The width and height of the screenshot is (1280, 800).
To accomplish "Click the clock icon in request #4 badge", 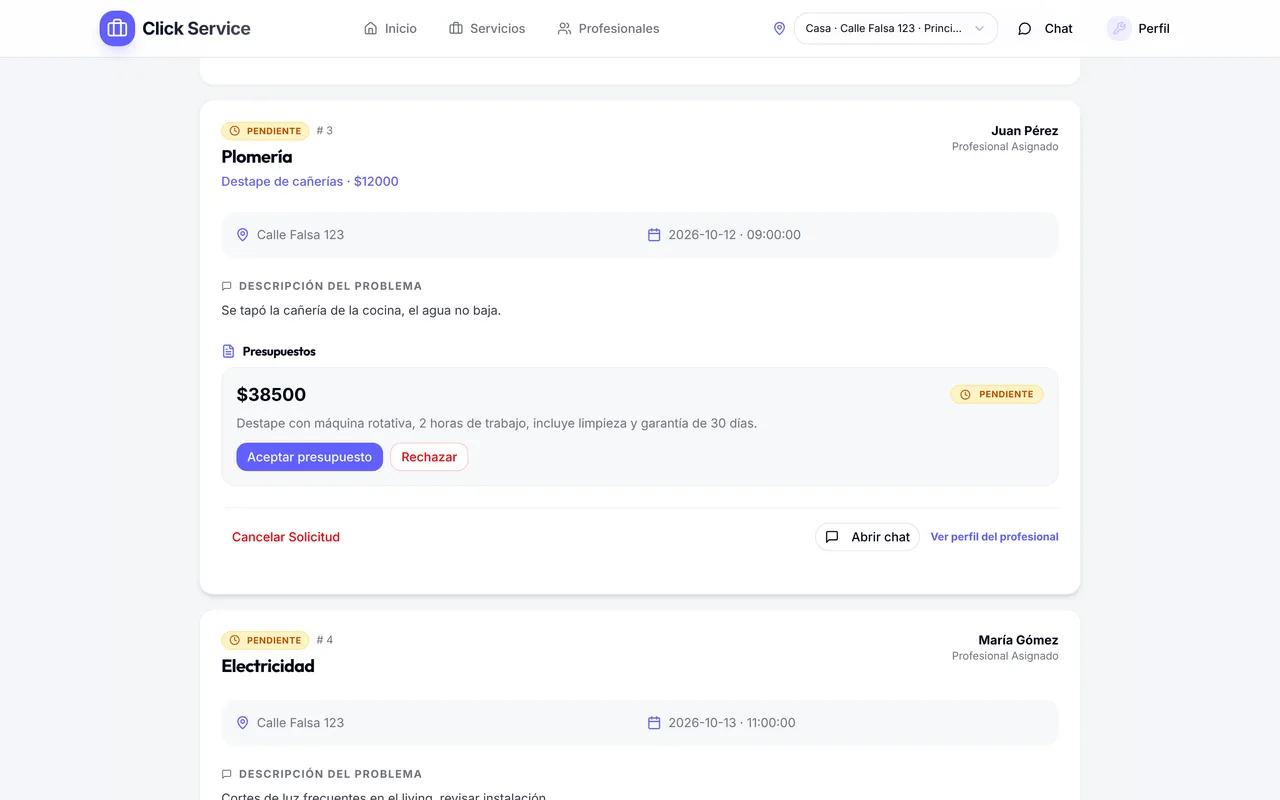I will [235, 641].
